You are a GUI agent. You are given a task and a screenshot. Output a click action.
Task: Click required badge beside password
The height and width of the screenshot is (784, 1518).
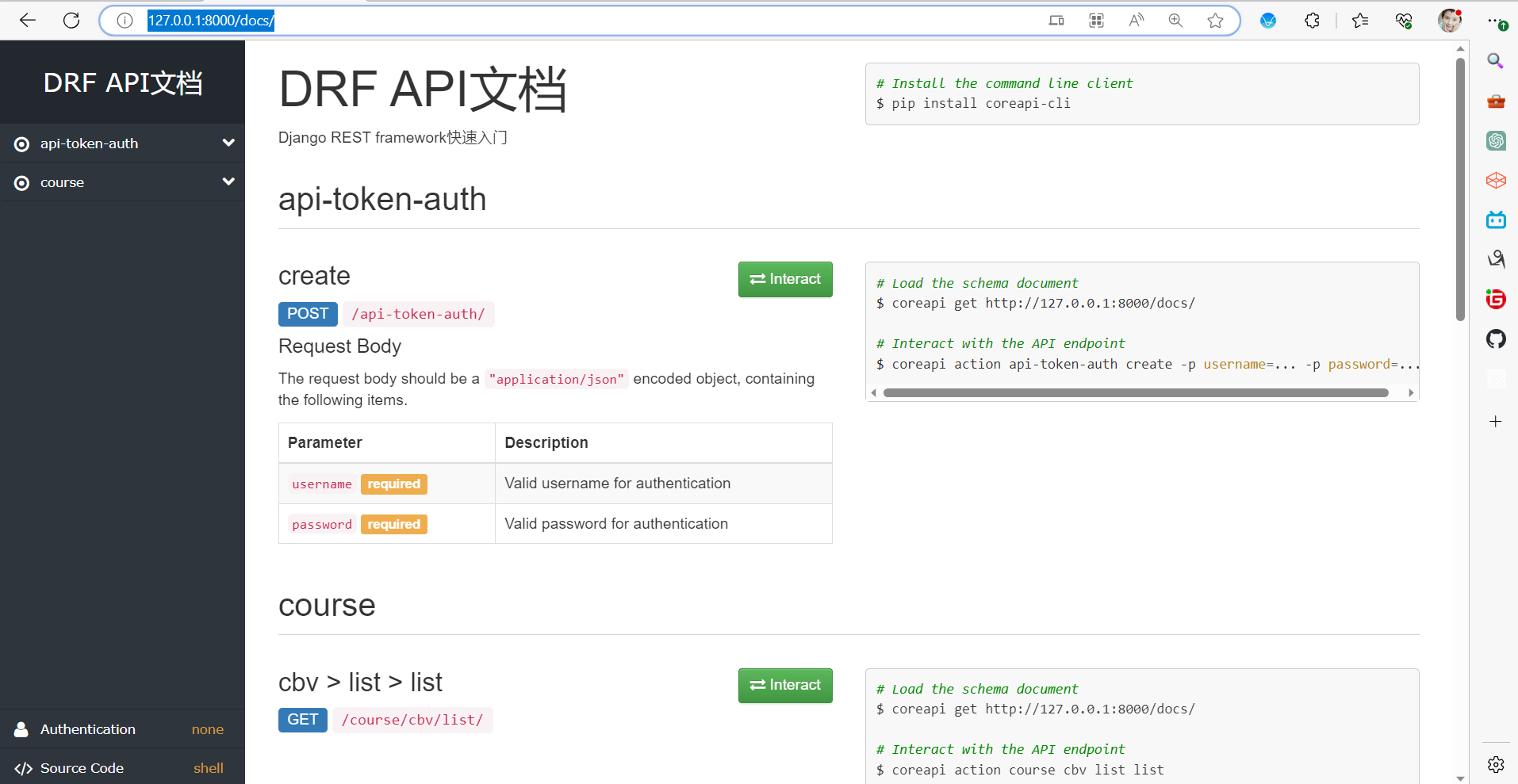pyautogui.click(x=394, y=524)
